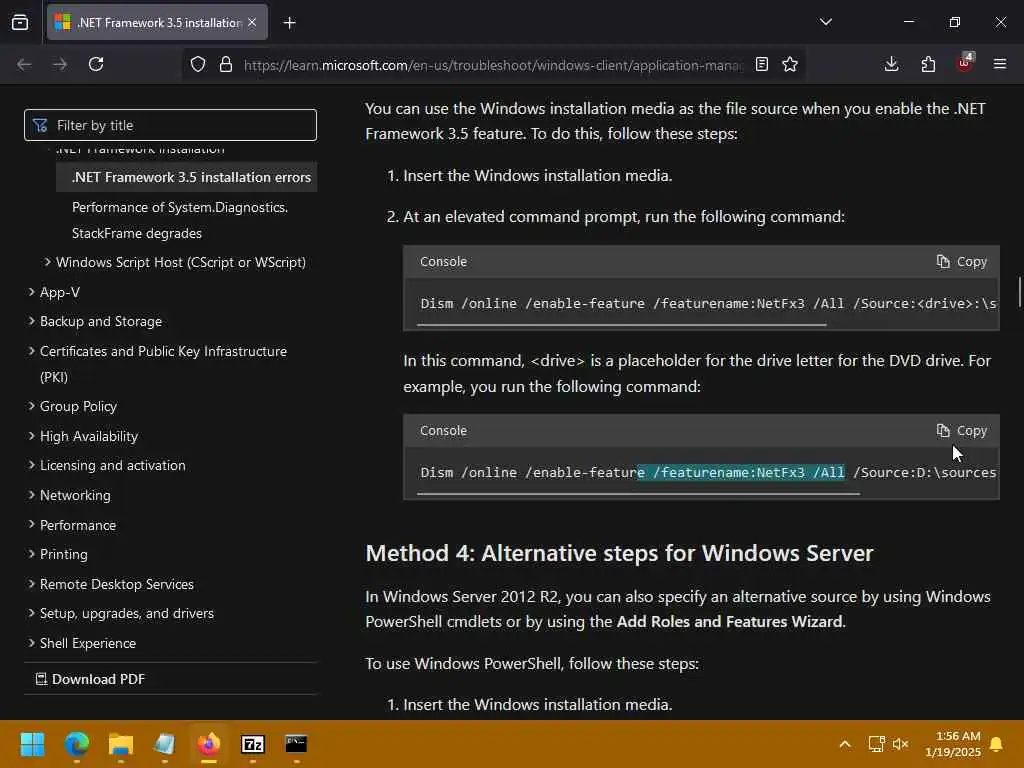Screen dimensions: 1024x768
Task: Open the Downloads panel
Action: (x=891, y=64)
